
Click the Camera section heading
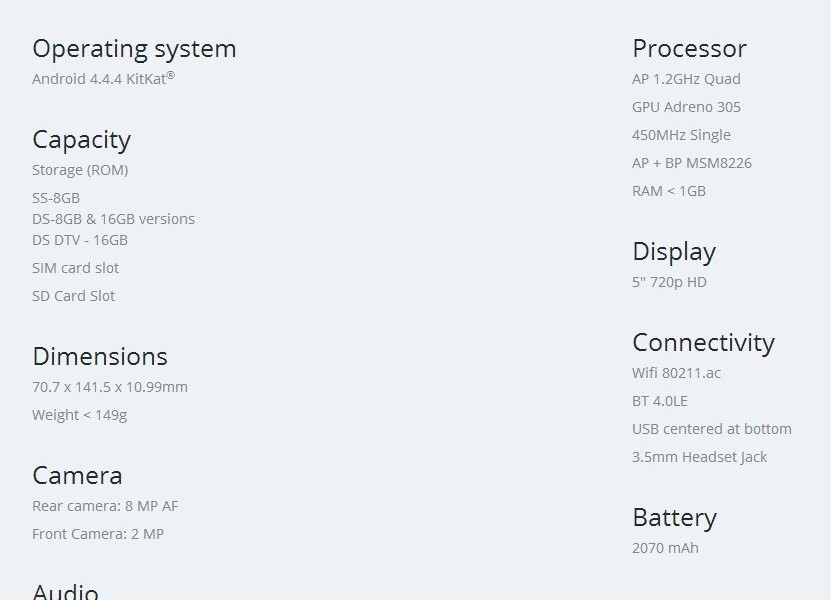[x=77, y=476]
